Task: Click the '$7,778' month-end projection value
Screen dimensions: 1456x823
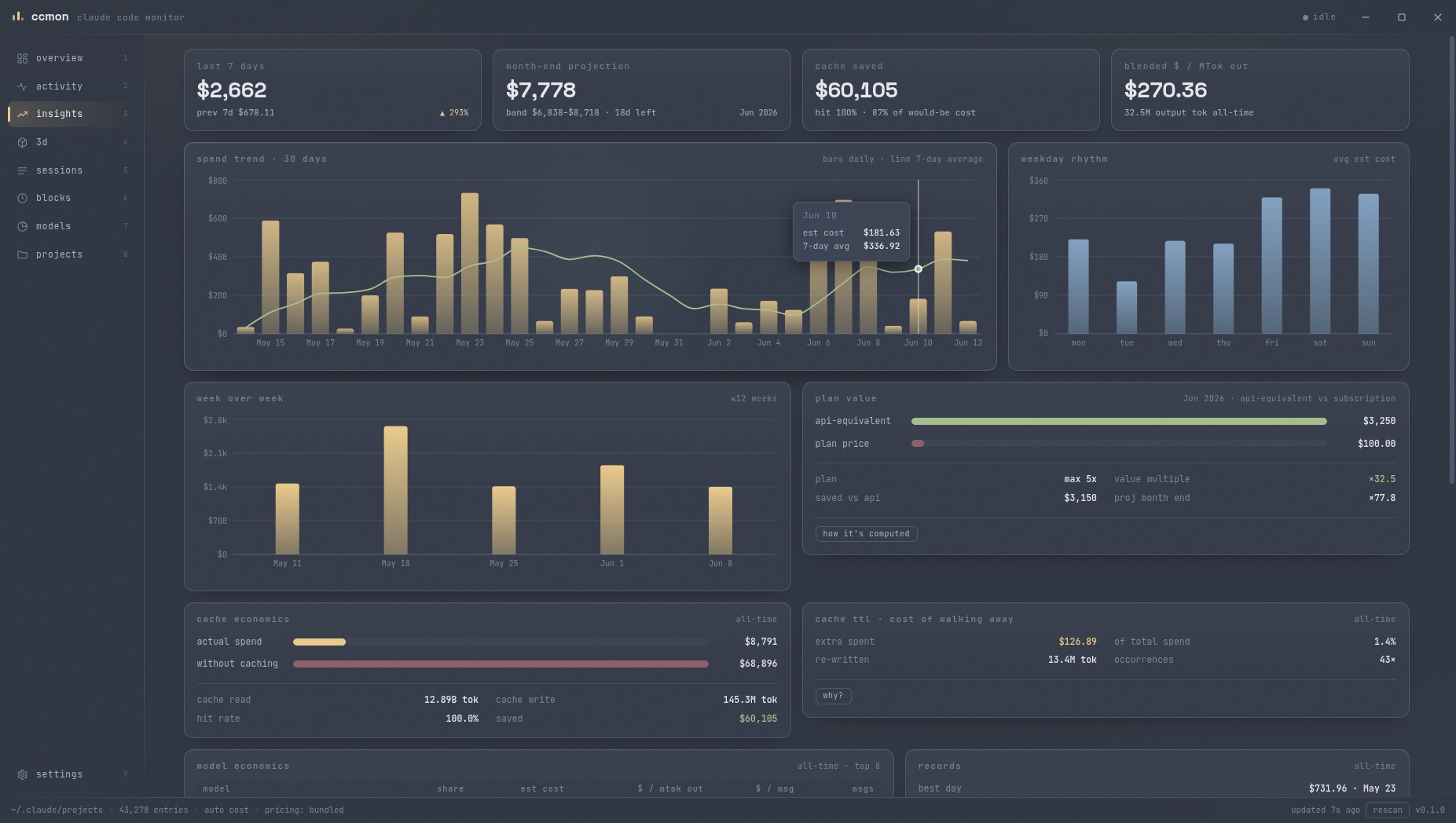Action: point(541,90)
